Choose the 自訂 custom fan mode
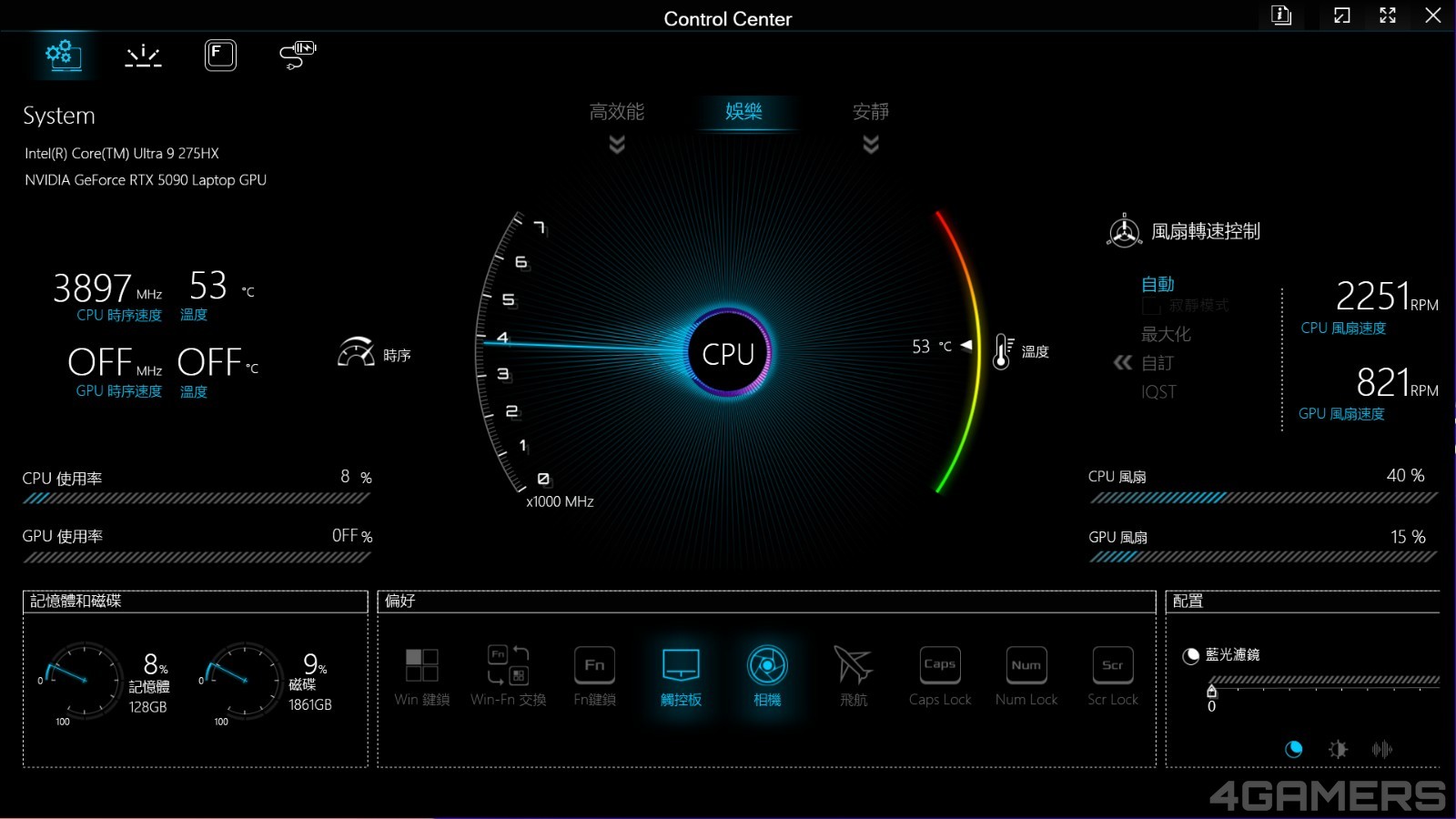 coord(1158,363)
